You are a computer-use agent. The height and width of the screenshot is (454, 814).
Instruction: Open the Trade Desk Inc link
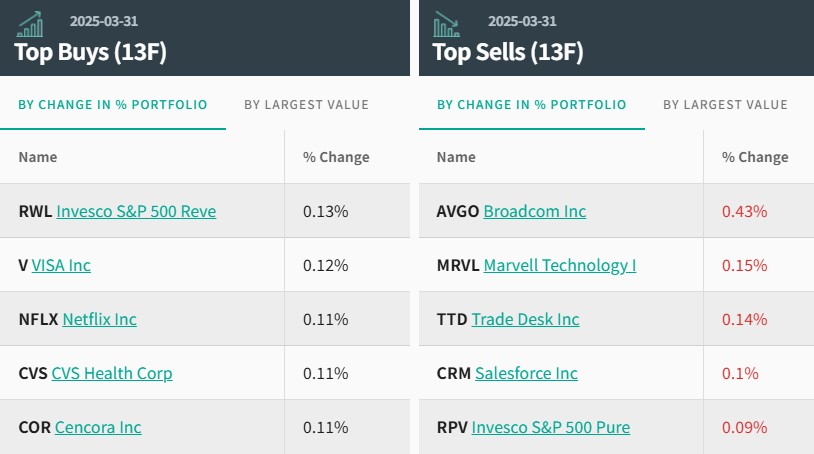[x=525, y=319]
